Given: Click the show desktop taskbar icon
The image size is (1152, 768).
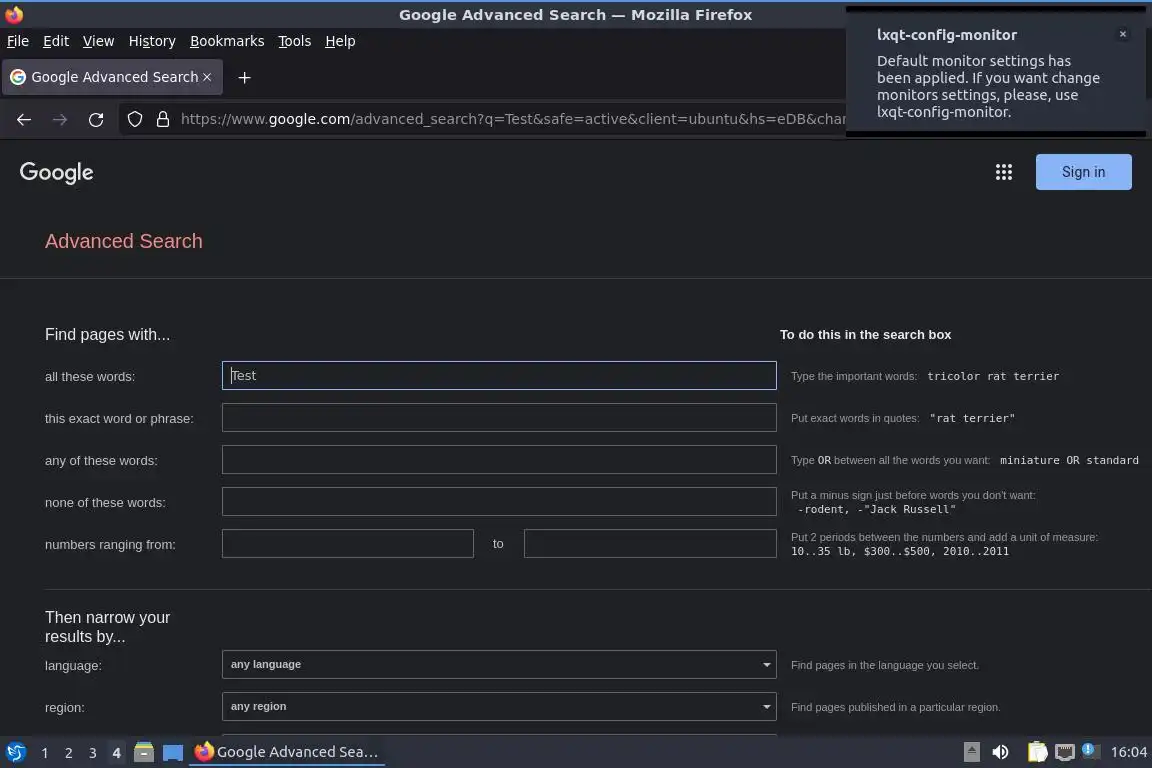Looking at the screenshot, I should [x=173, y=753].
